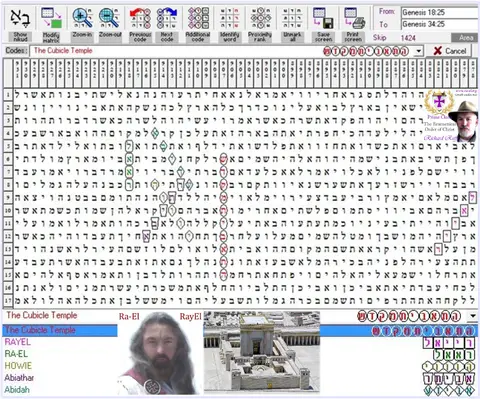Select matrix row number 13

(x=8, y=249)
